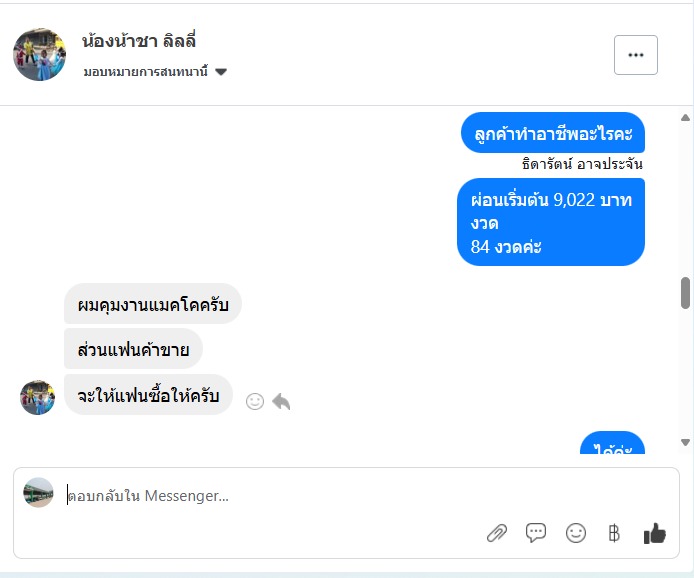This screenshot has height=578, width=694.
Task: Click sender avatar beside last received message
Action: (38, 397)
